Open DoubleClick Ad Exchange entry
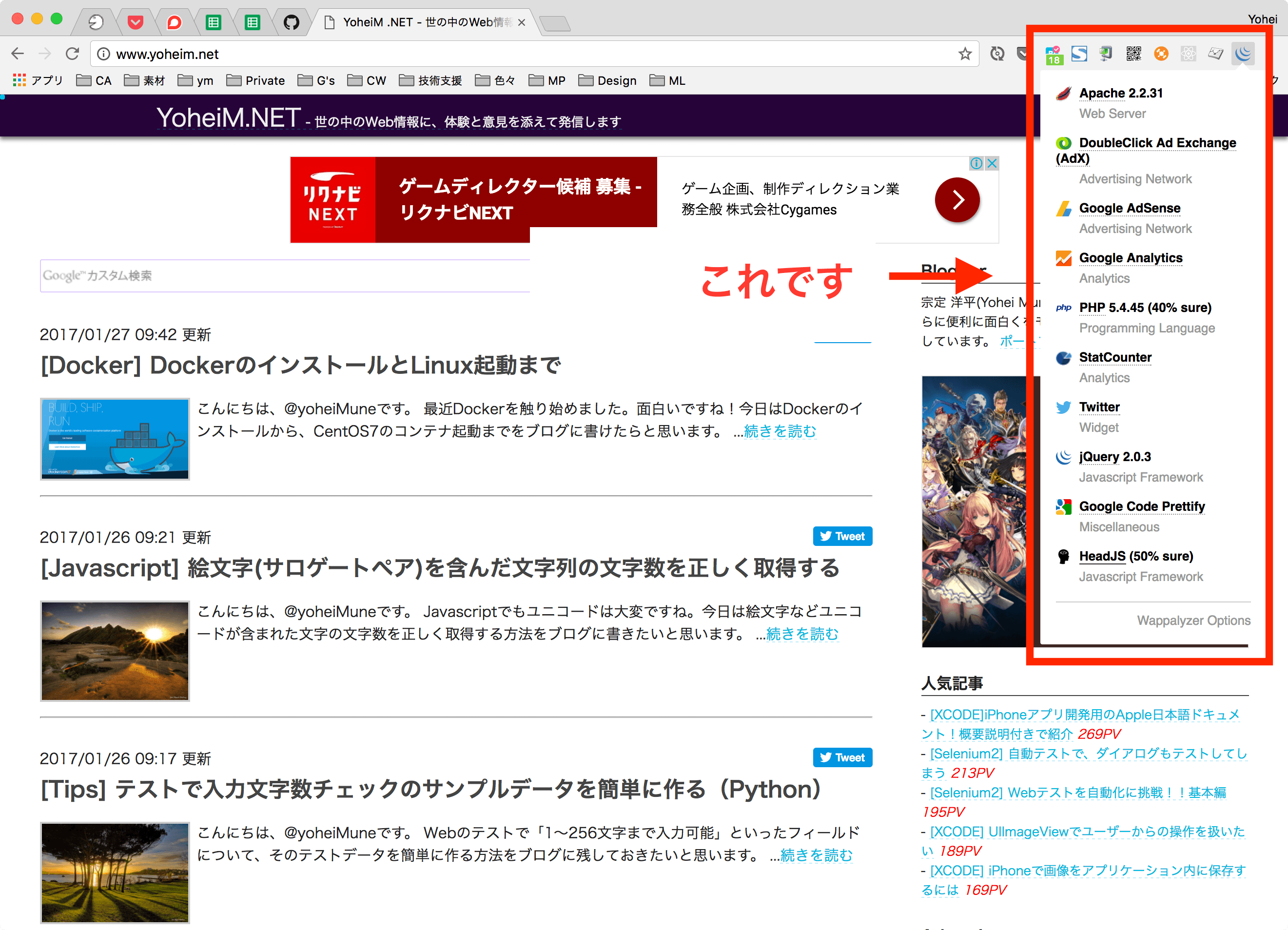The image size is (1288, 930). coord(1146,151)
